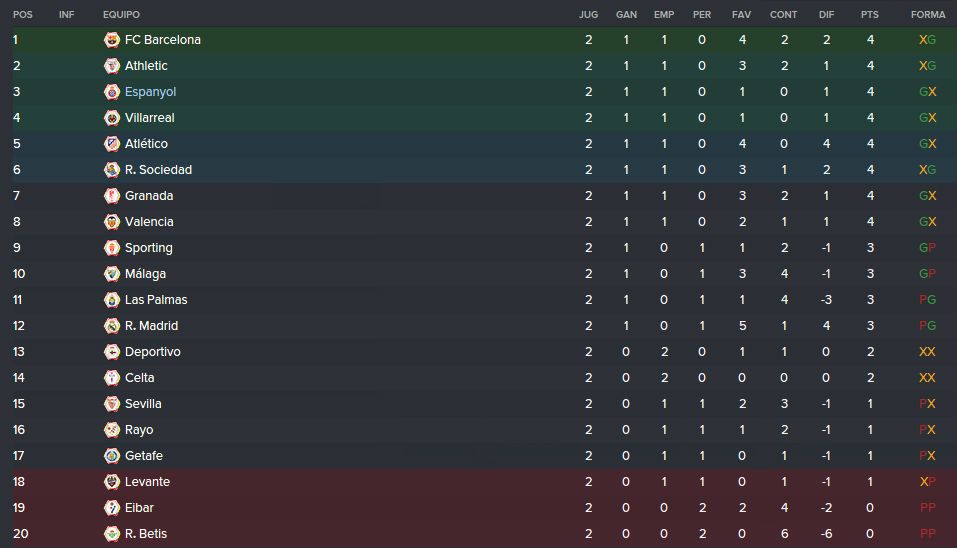Open the R. Sociedad team link
Screen dimensions: 957x548
(158, 170)
